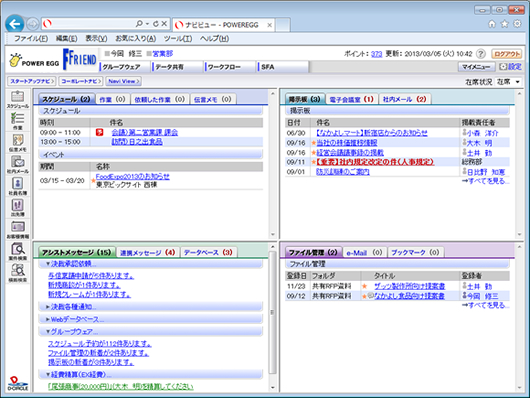530x398 pixels.
Task: Open the ファイル(F) browser menu
Action: pos(31,39)
